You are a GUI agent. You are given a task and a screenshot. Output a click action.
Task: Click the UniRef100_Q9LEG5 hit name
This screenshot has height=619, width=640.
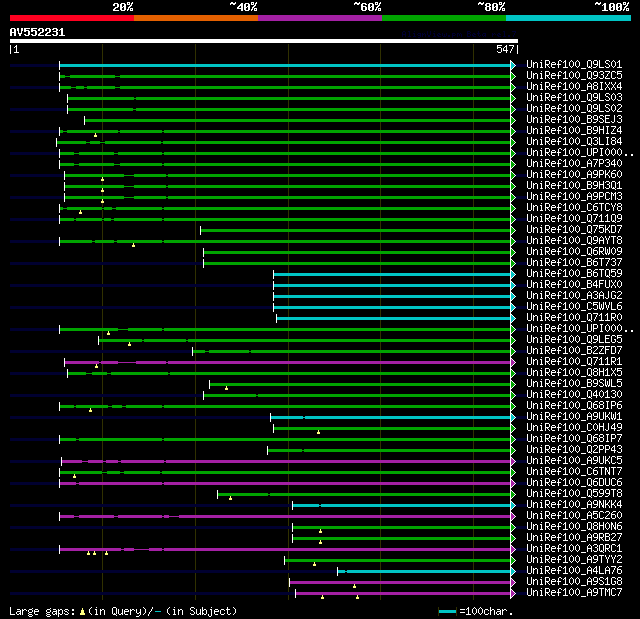pyautogui.click(x=574, y=340)
